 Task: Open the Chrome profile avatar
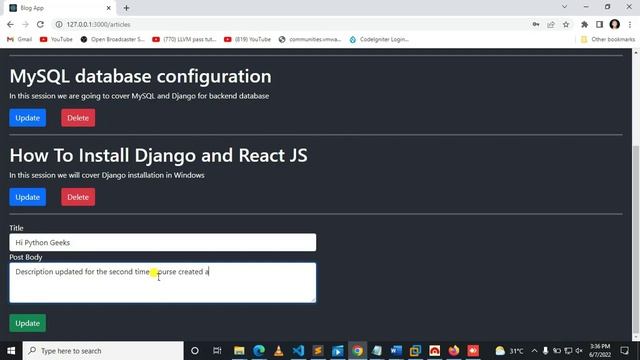(x=615, y=24)
